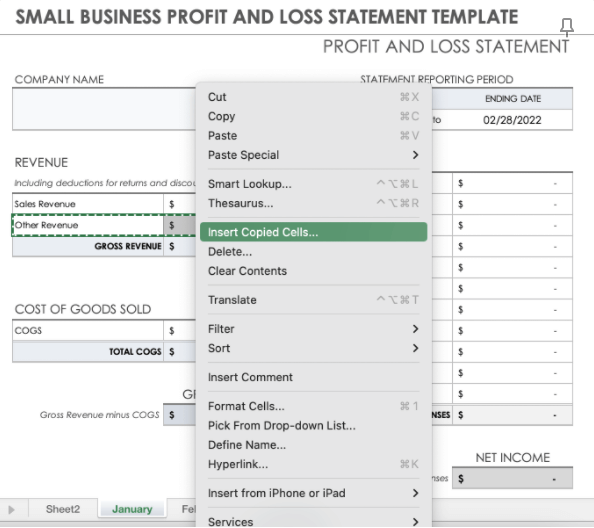The image size is (594, 528).
Task: Choose Cut from the context menu
Action: (313, 97)
